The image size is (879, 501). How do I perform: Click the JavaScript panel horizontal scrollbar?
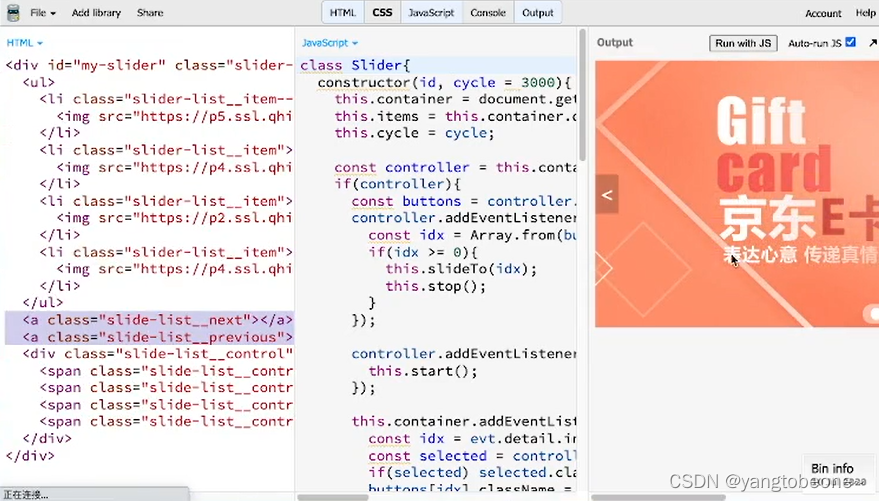point(332,497)
